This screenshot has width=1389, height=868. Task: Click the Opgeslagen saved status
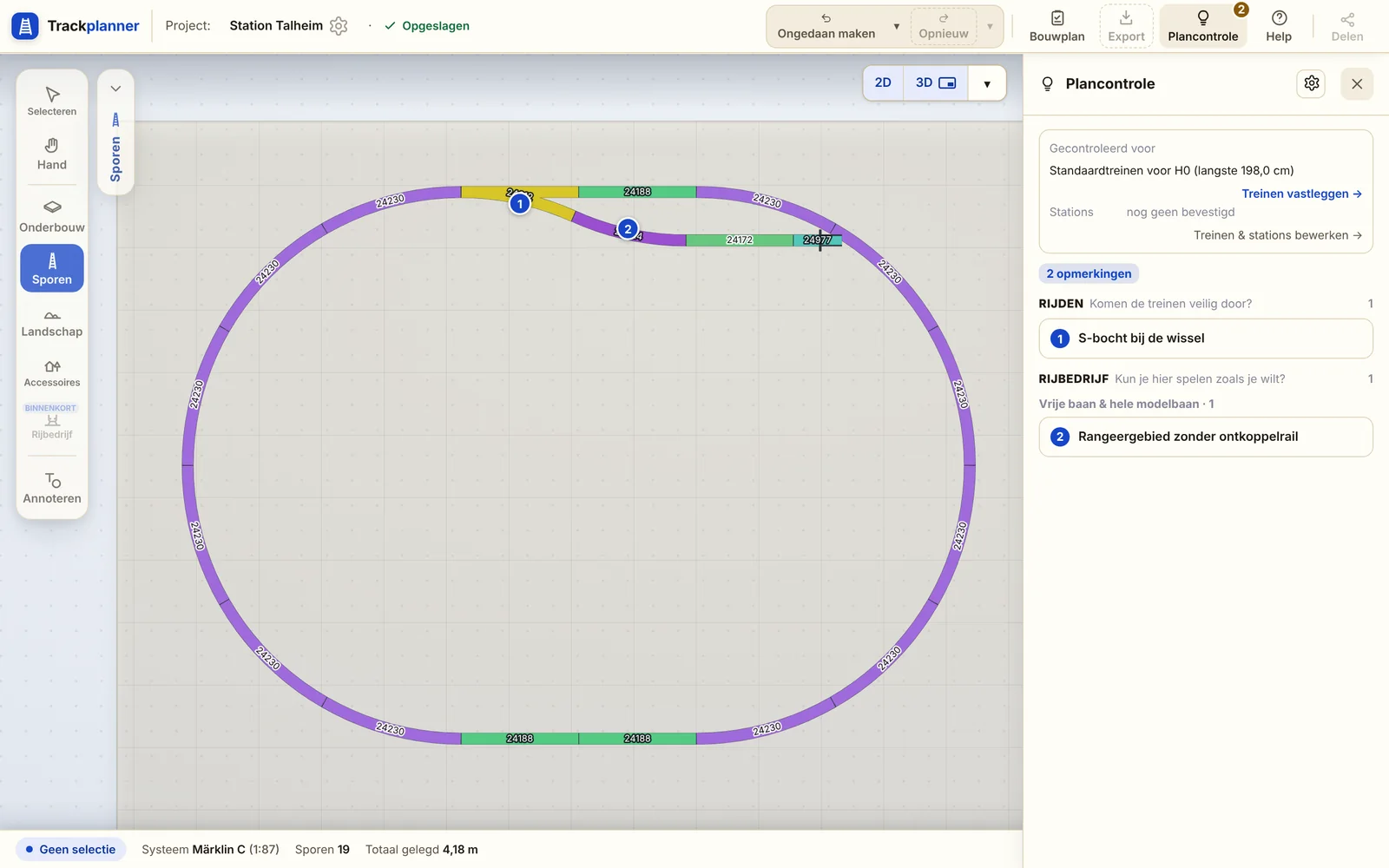[427, 26]
